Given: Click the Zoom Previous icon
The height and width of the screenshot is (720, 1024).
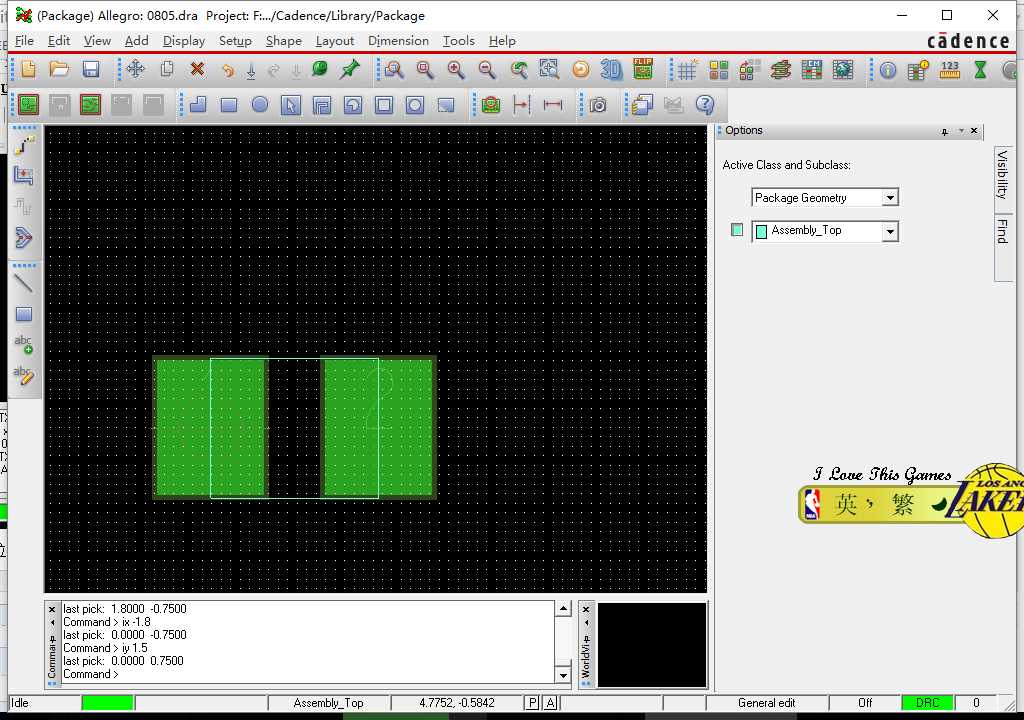Looking at the screenshot, I should (x=519, y=69).
